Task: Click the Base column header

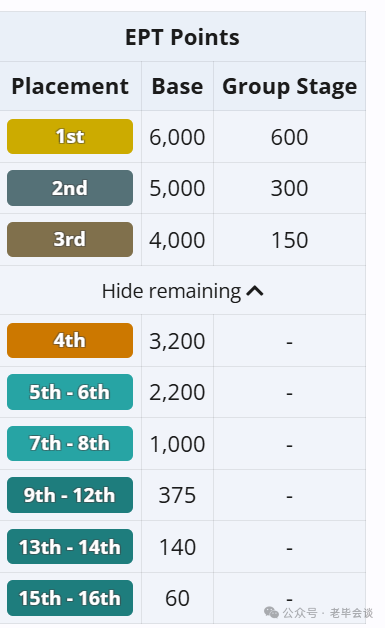Action: [x=177, y=87]
